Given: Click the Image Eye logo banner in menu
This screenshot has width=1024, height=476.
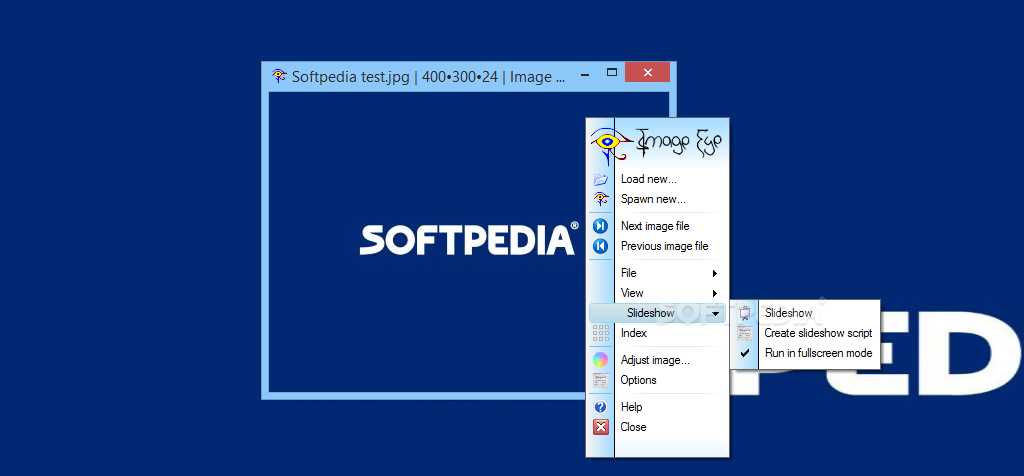Looking at the screenshot, I should click(x=657, y=144).
